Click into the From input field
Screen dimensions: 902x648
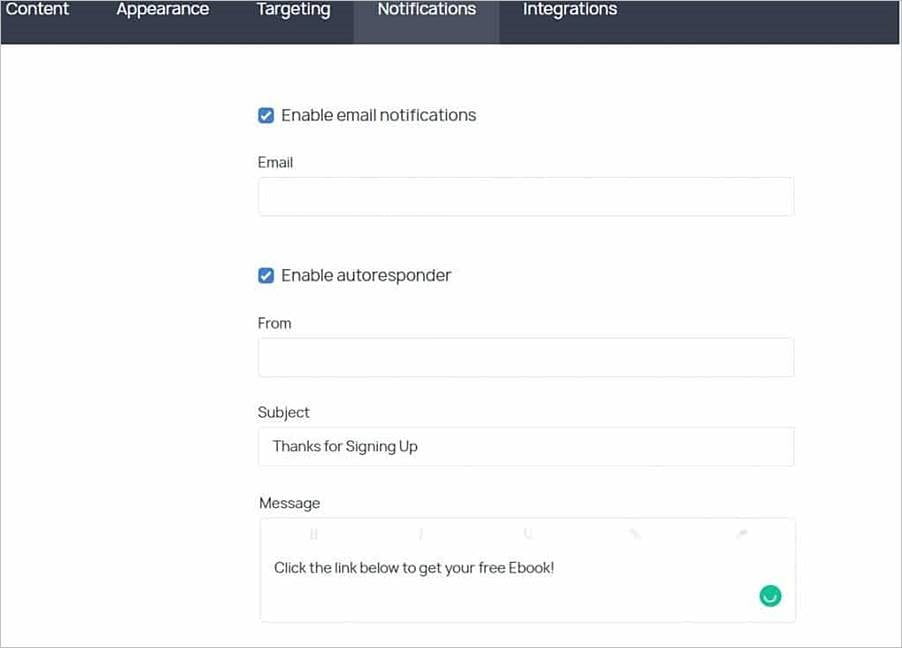tap(526, 357)
